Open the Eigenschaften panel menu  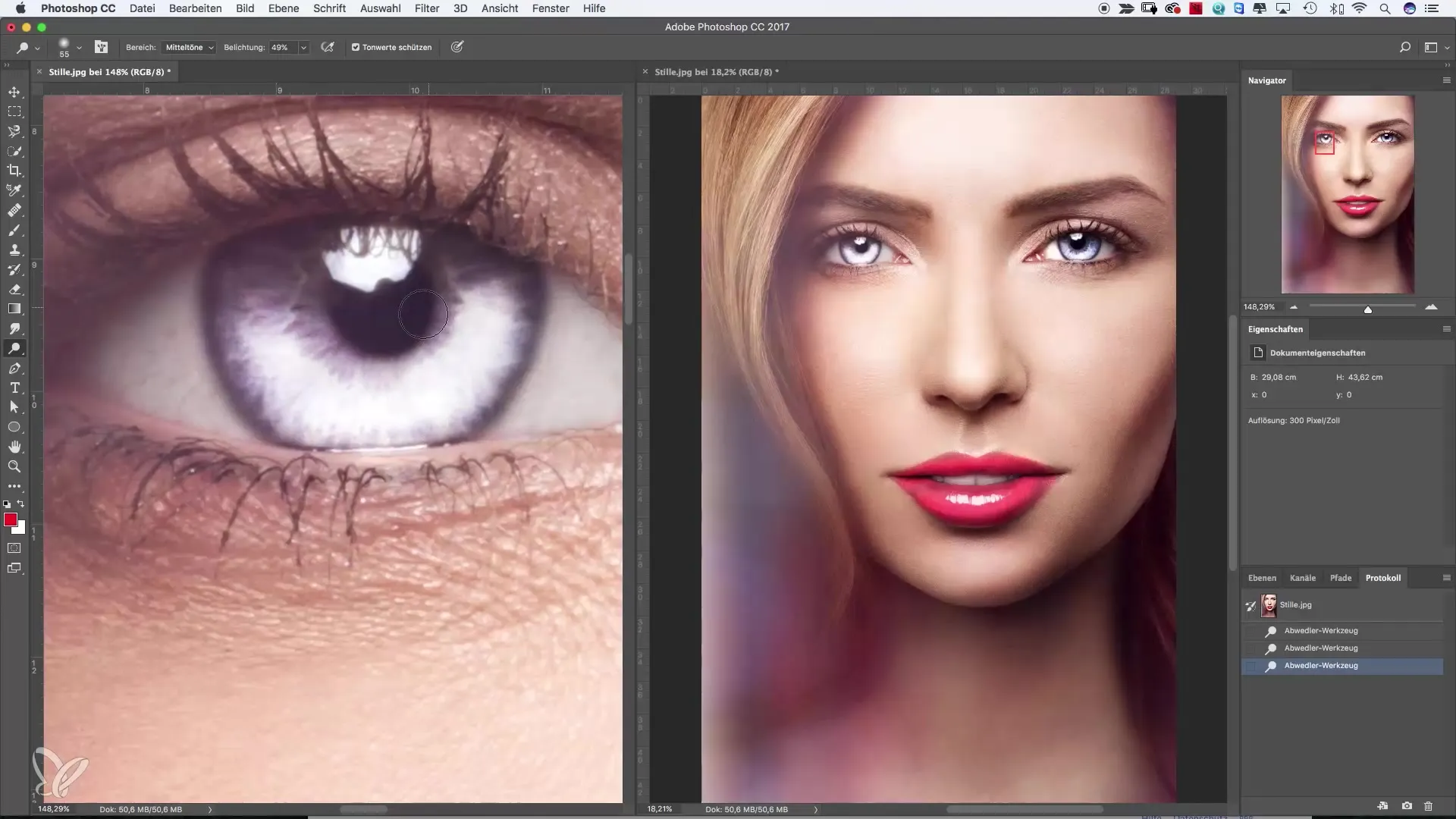pos(1446,329)
